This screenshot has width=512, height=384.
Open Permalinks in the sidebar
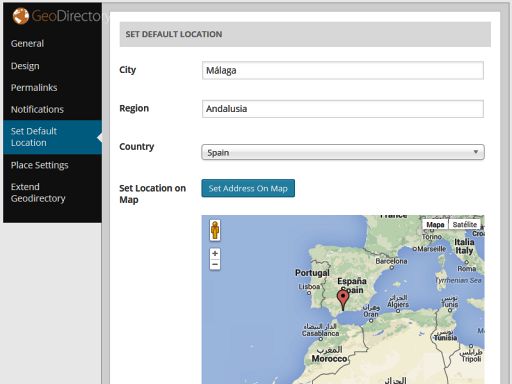[34, 88]
